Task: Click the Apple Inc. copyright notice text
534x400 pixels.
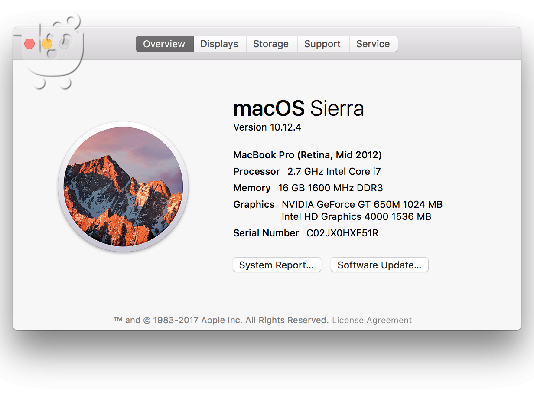Action: point(221,320)
